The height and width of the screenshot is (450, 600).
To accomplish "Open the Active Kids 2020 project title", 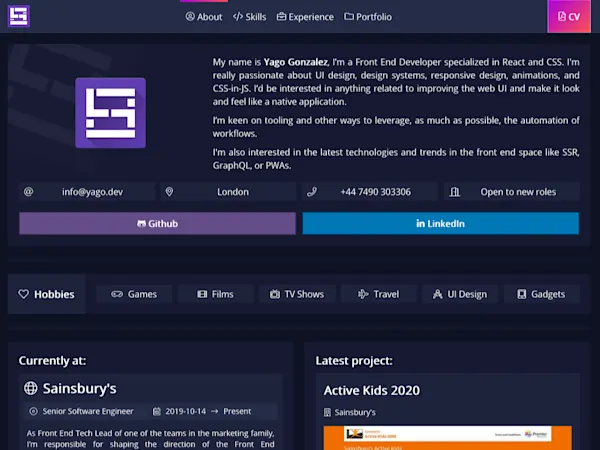I will [x=372, y=390].
